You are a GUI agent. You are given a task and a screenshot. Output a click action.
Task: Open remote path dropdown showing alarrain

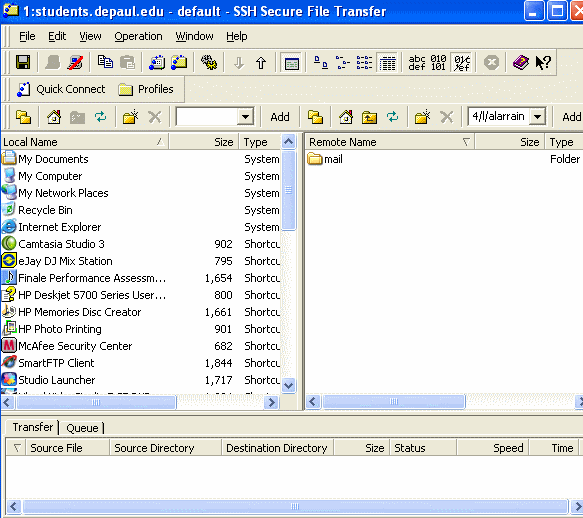537,117
